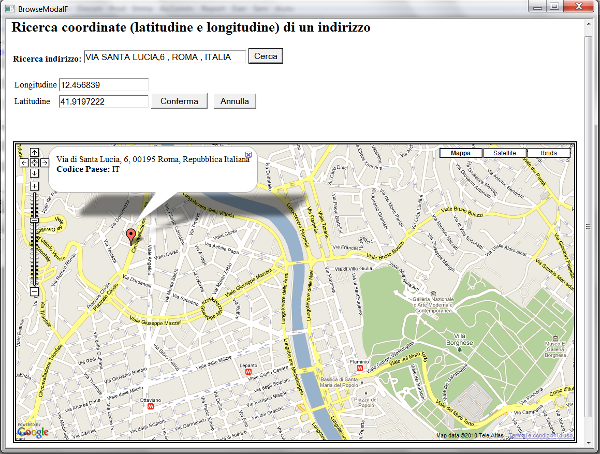Switch to Mappa map view
Screen dimensions: 600x454
coord(461,153)
